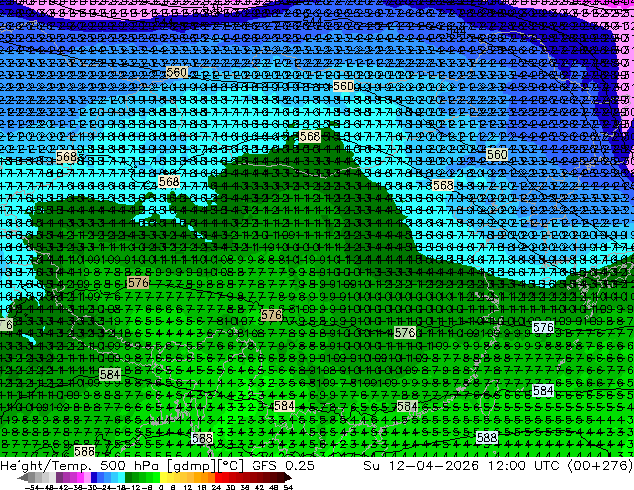Click the "12" legend scale value
The width and height of the screenshot is (634, 490).
click(188, 487)
